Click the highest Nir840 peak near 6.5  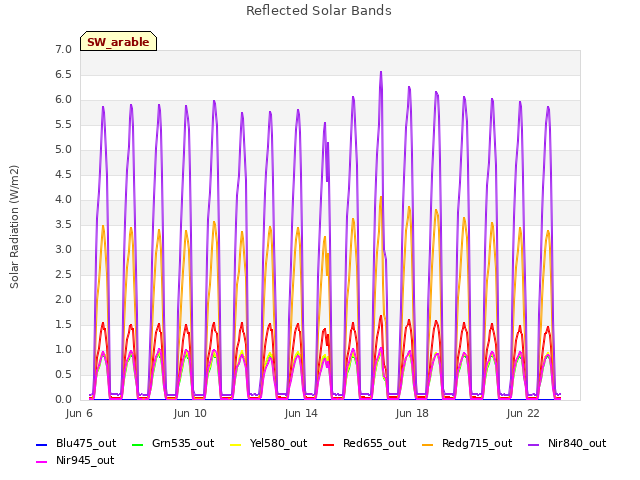pos(381,73)
